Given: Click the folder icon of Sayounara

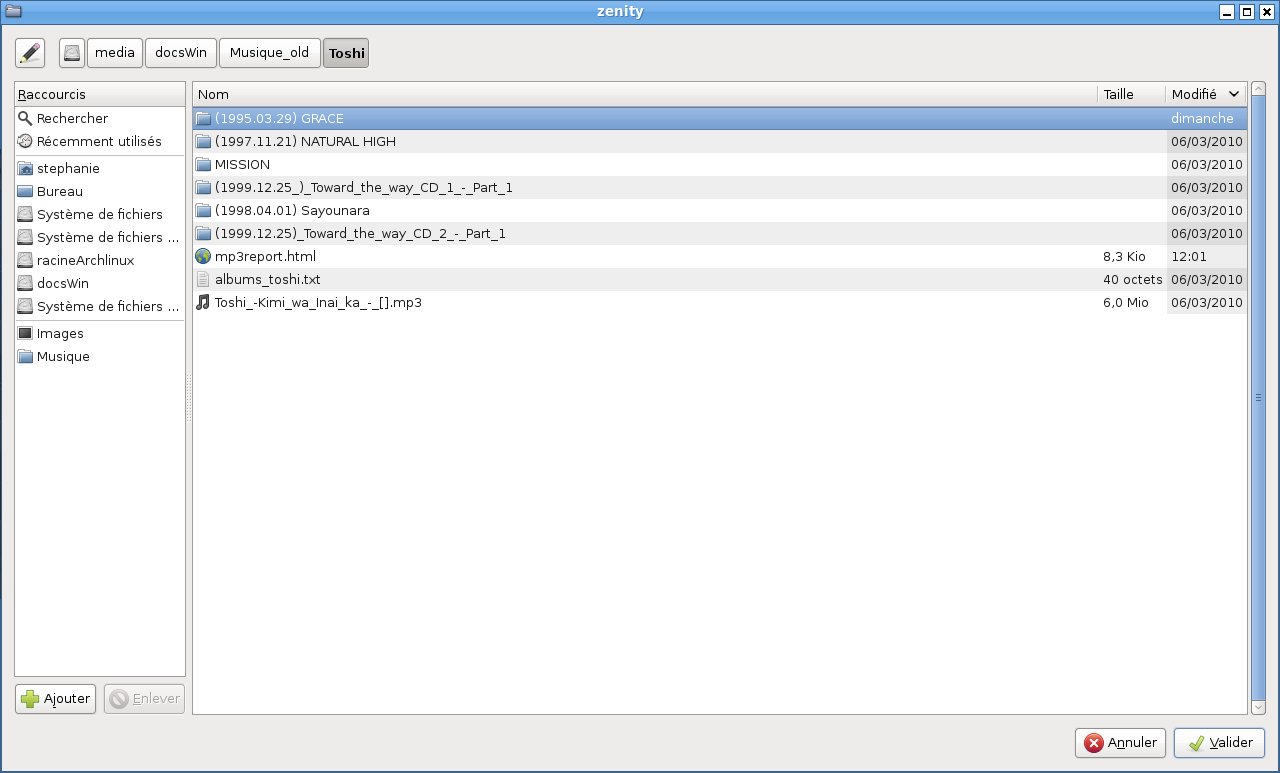Looking at the screenshot, I should [x=203, y=210].
